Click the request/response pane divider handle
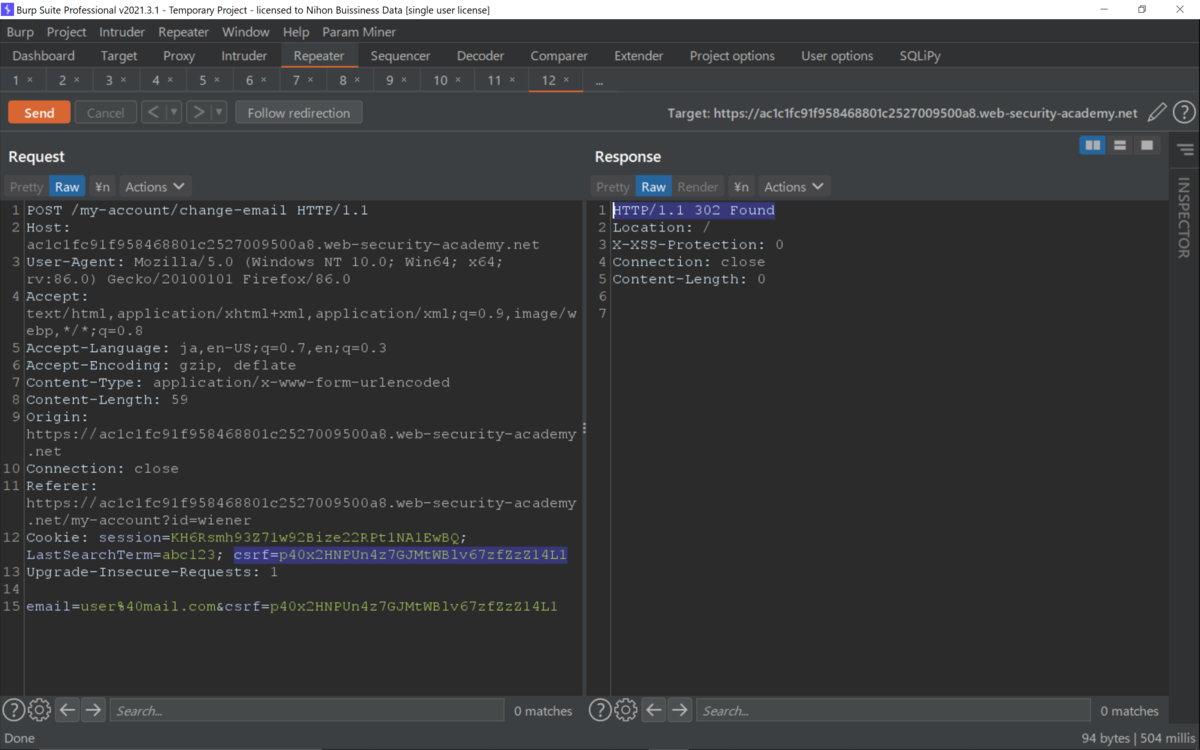1200x750 pixels. (x=584, y=428)
